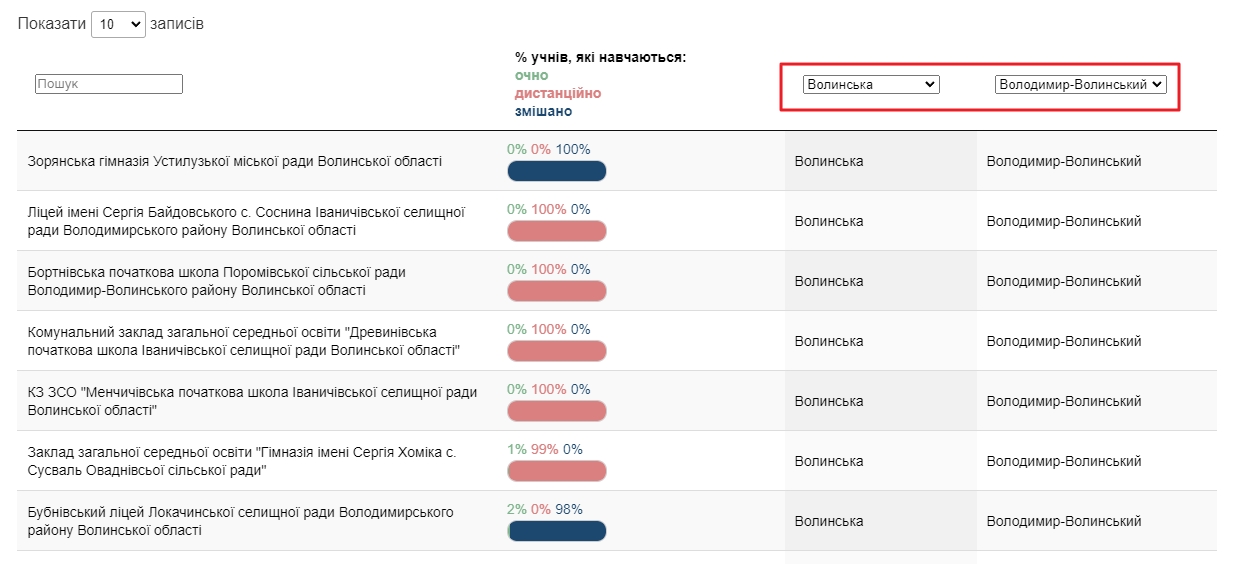Select Древинівська початкова школа entry
The image size is (1235, 564).
click(x=244, y=341)
